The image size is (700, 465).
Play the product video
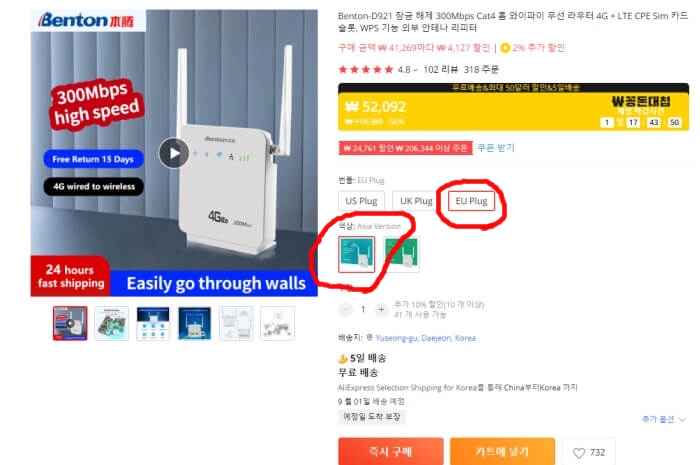[174, 153]
